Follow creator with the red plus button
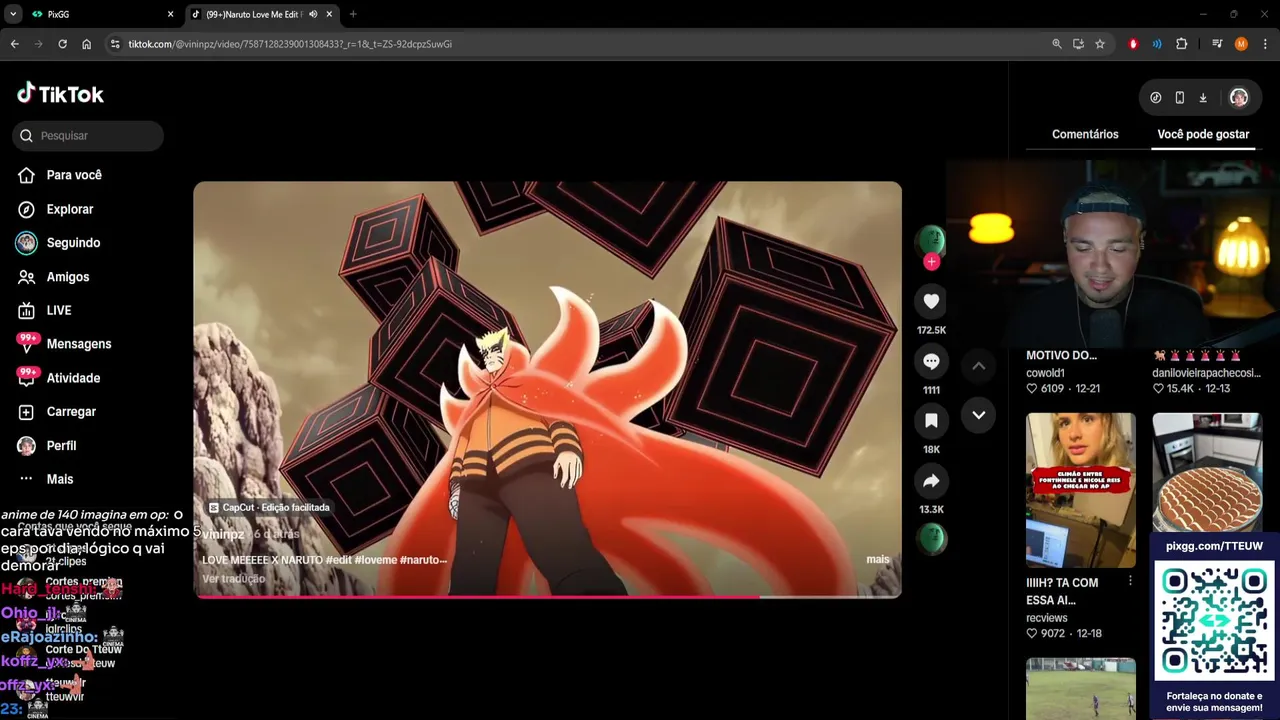This screenshot has height=720, width=1280. (931, 262)
